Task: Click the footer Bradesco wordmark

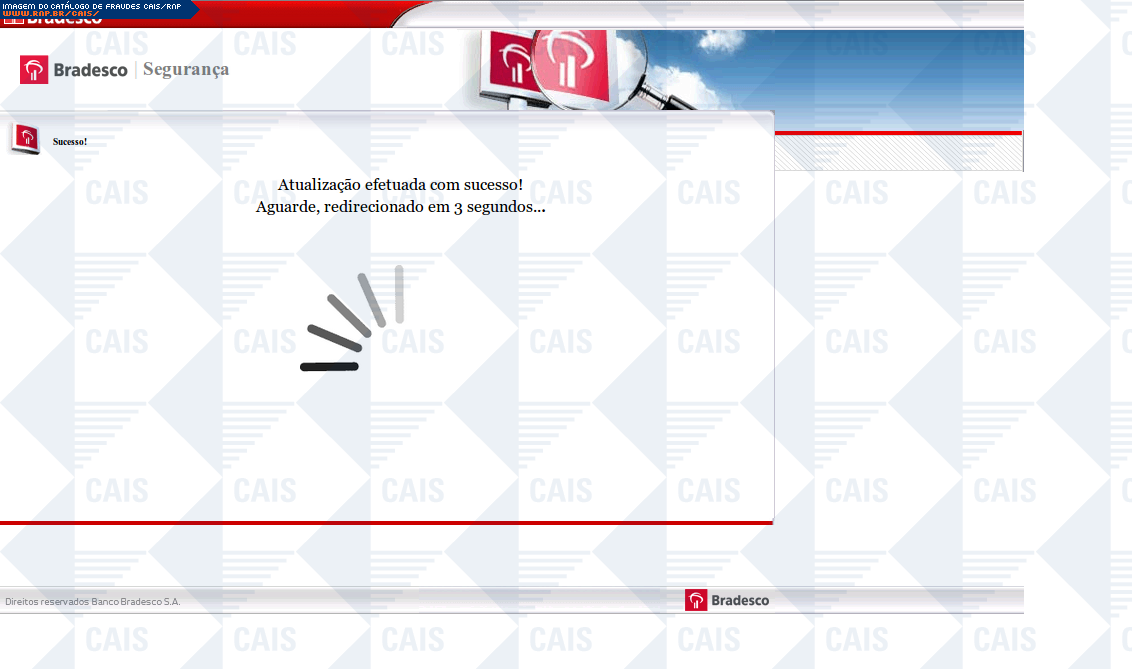Action: click(740, 600)
